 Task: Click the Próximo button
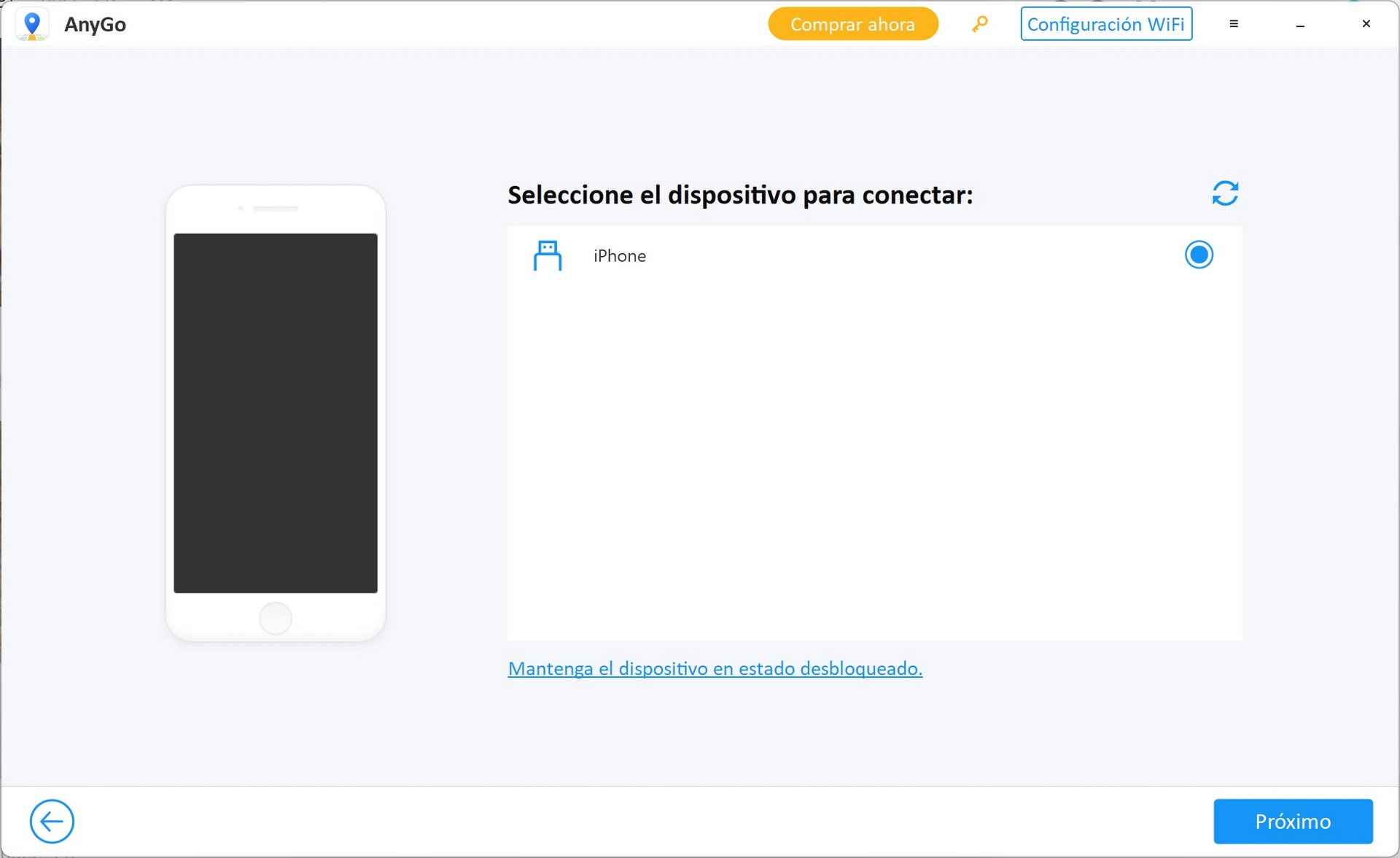(1293, 822)
